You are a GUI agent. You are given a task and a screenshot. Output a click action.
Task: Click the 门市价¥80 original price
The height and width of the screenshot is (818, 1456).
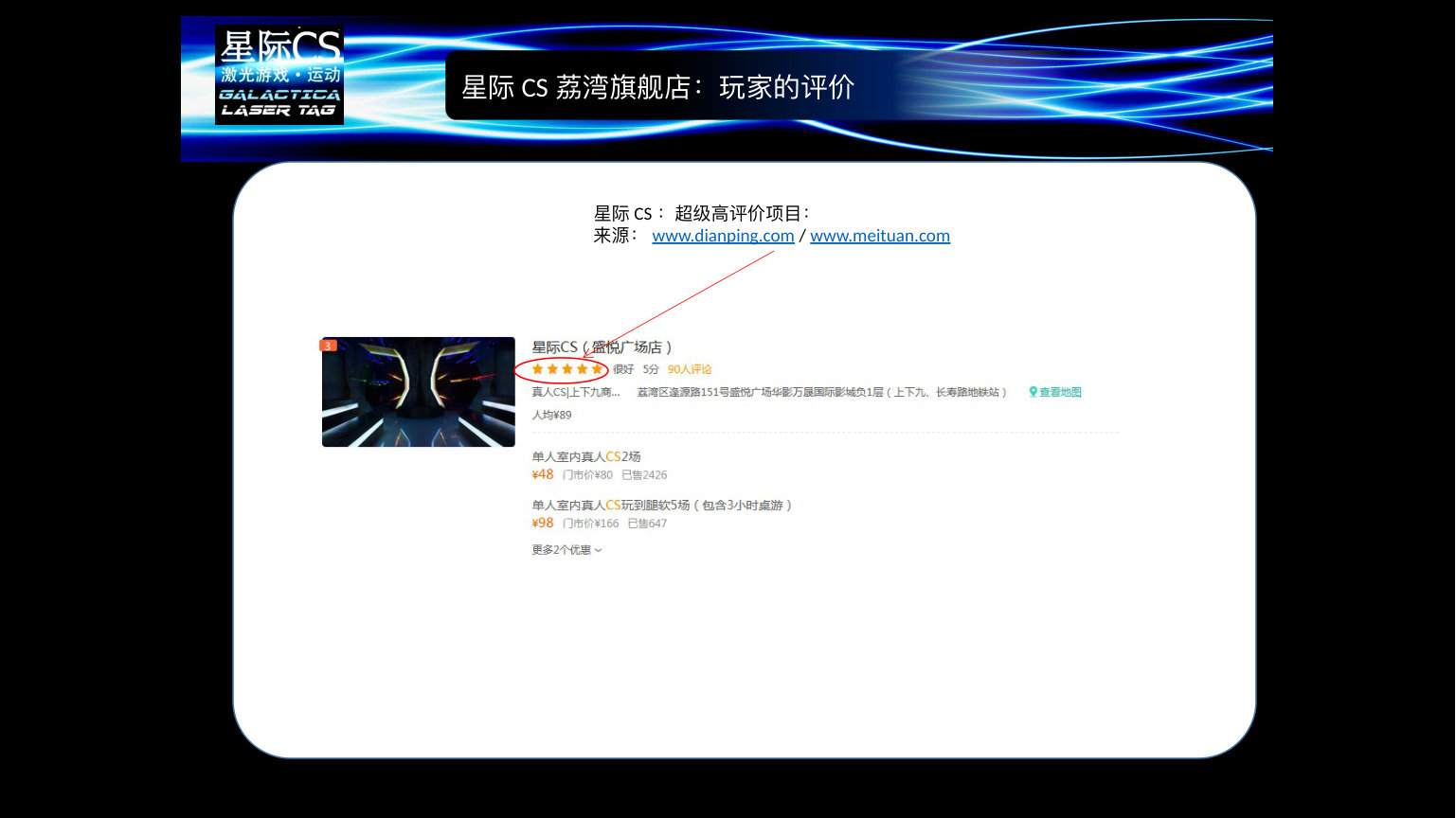[x=587, y=475]
